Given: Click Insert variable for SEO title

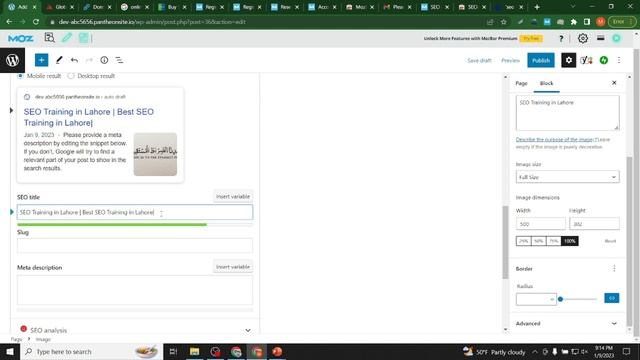Looking at the screenshot, I should point(233,196).
